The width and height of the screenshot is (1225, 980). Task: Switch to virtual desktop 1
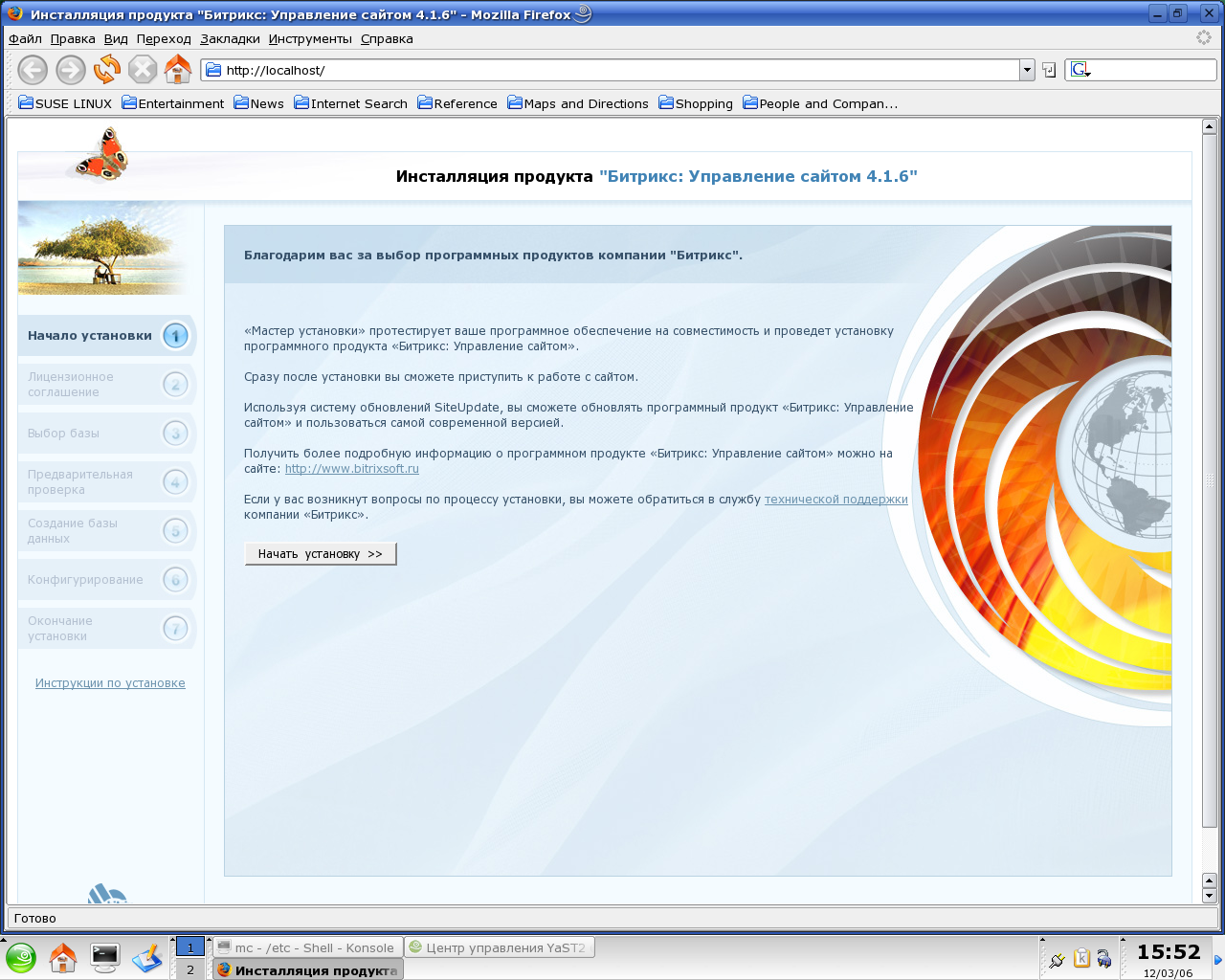click(189, 947)
